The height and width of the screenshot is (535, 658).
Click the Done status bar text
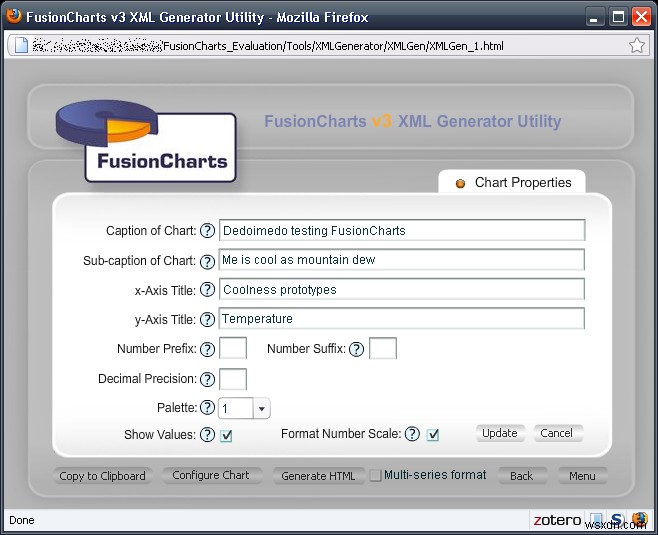[x=22, y=520]
